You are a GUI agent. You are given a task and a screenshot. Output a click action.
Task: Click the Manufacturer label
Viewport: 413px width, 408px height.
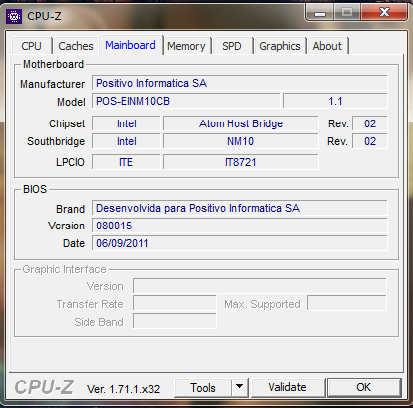point(52,84)
